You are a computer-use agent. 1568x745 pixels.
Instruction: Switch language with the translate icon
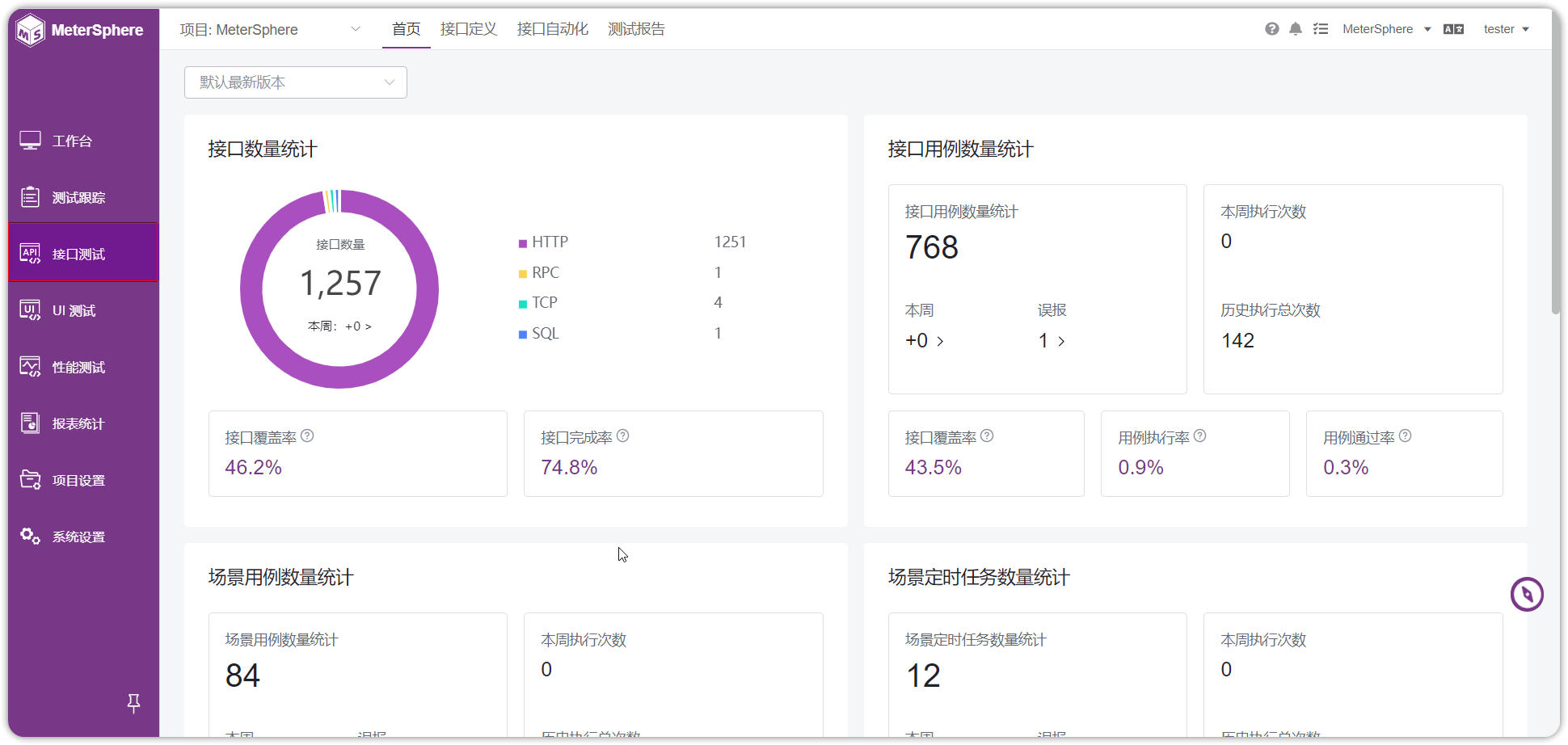1454,29
